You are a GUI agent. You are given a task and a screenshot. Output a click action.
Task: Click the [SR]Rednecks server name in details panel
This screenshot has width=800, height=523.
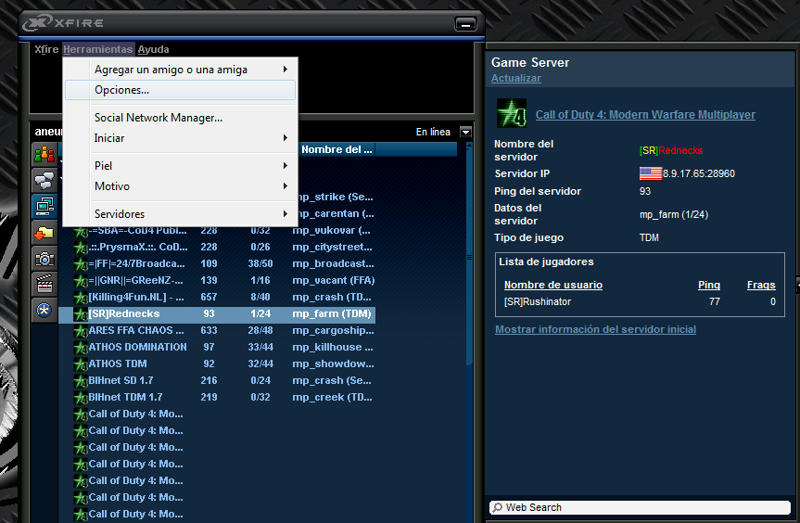[671, 151]
